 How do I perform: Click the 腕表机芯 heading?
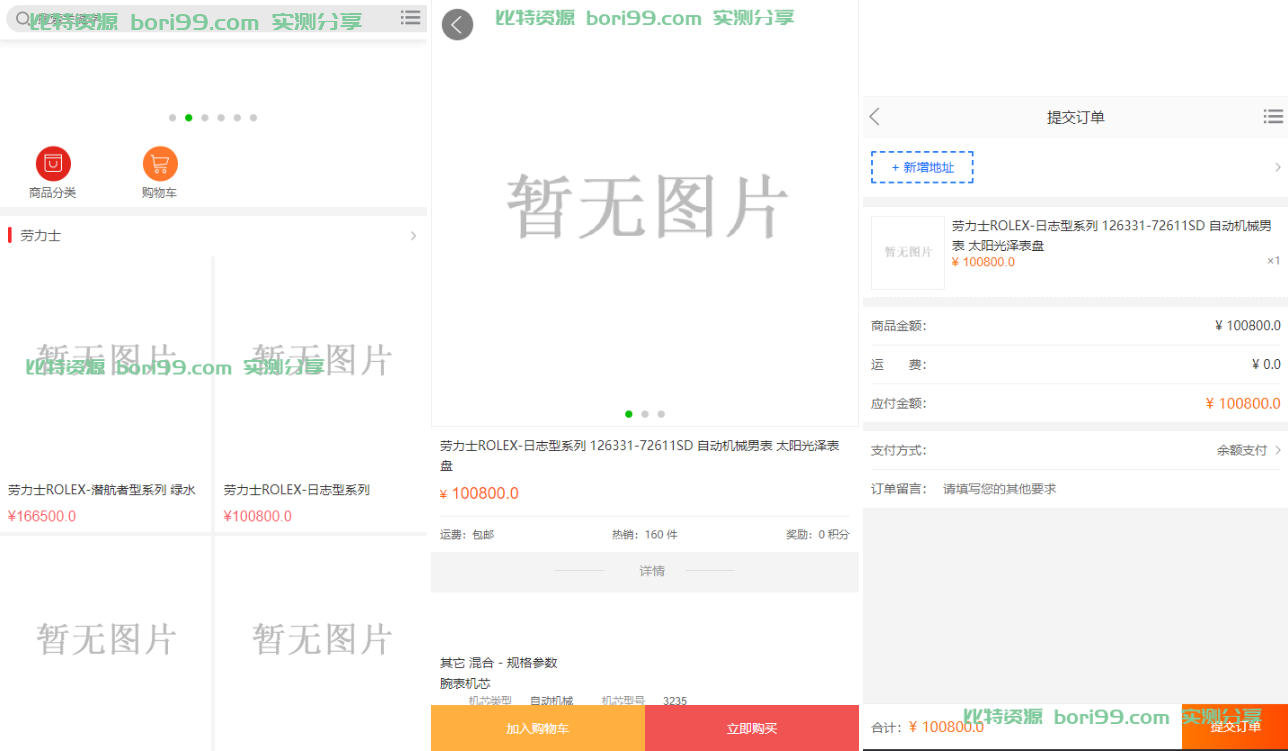tap(465, 683)
